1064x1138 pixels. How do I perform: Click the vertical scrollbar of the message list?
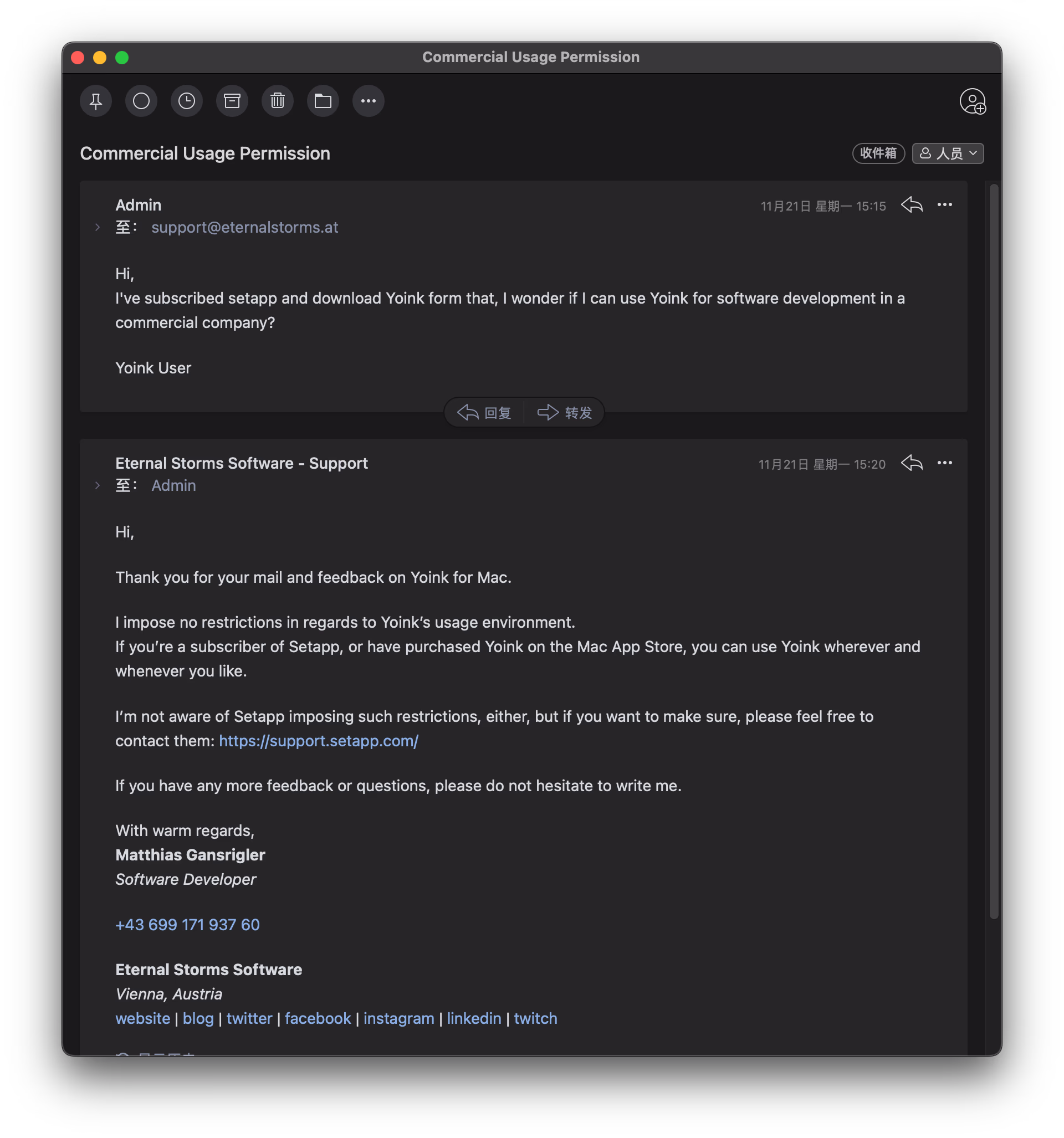[994, 550]
